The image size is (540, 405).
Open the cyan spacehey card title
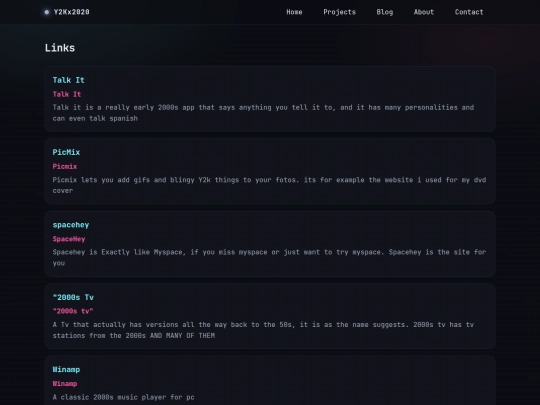pyautogui.click(x=71, y=225)
